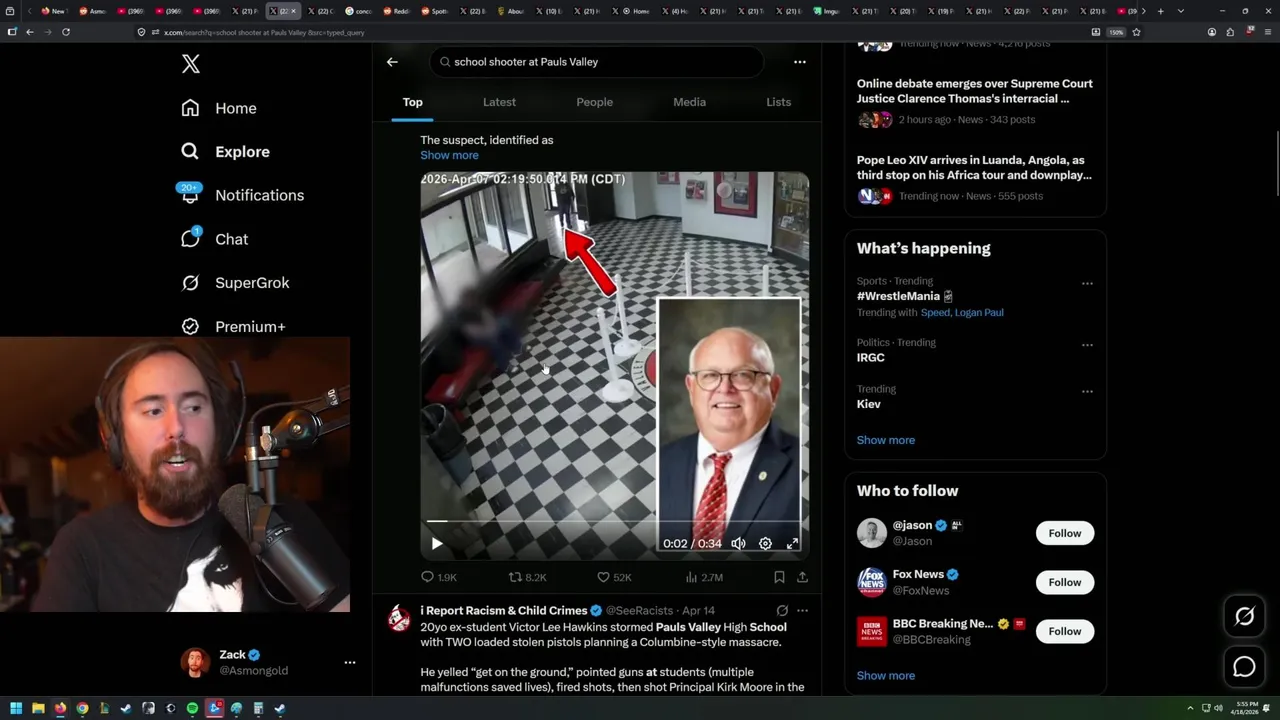Open Explore in the sidebar

[225, 152]
